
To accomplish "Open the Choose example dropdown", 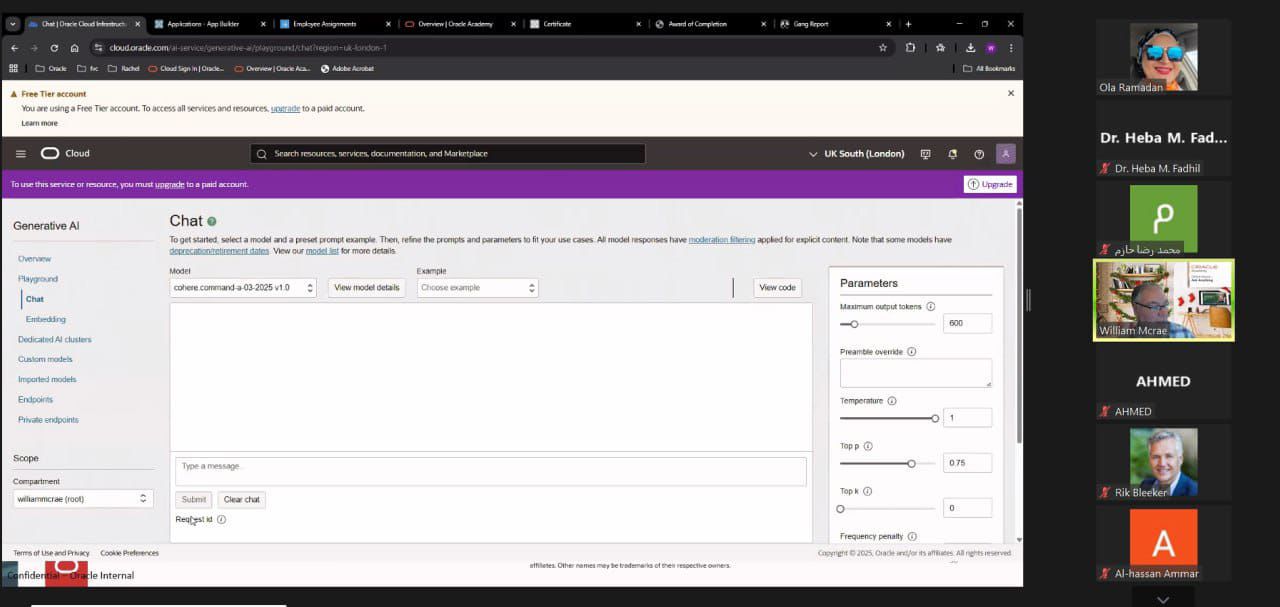I will (x=478, y=288).
